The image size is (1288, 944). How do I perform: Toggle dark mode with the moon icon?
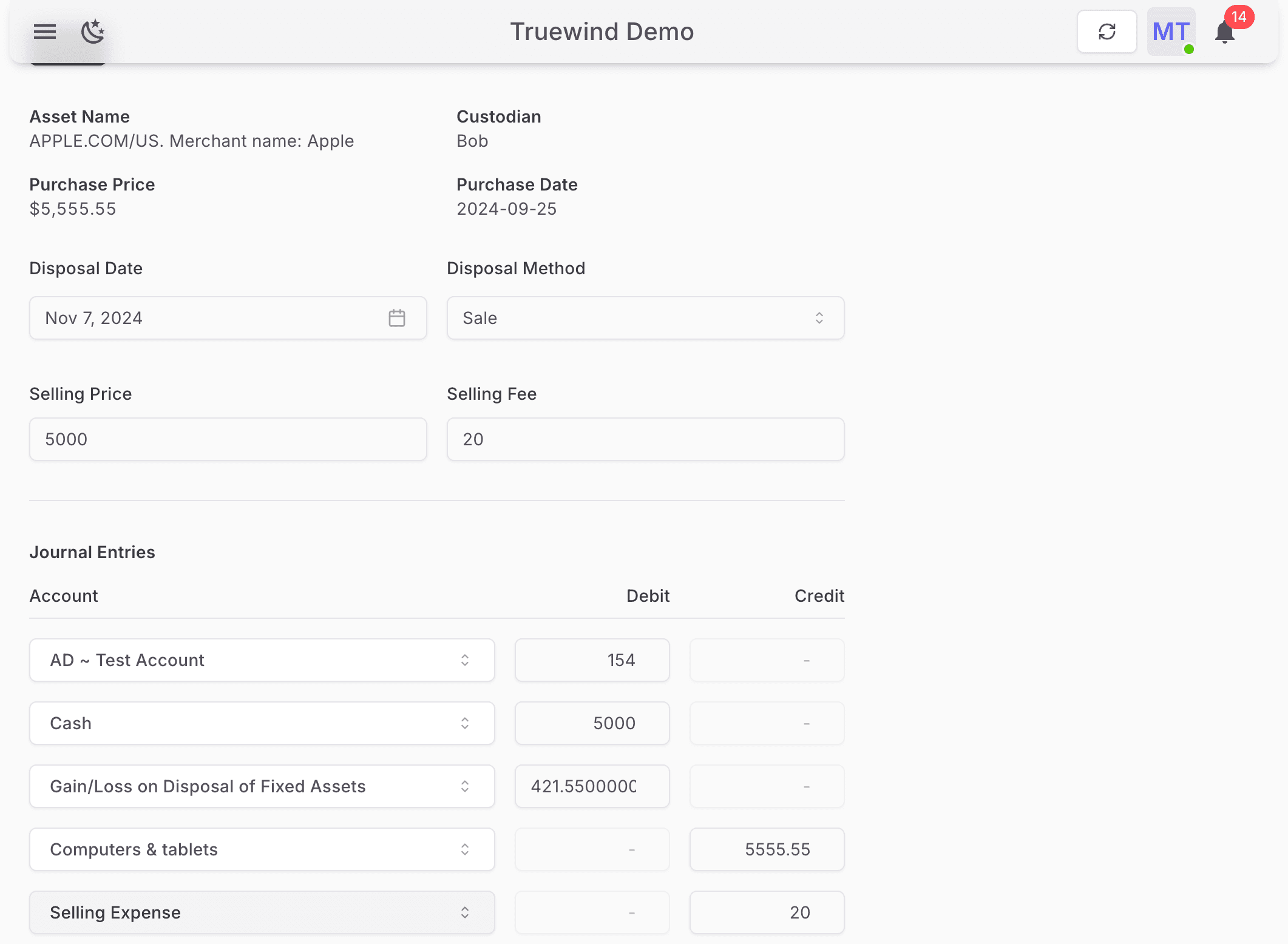[92, 33]
